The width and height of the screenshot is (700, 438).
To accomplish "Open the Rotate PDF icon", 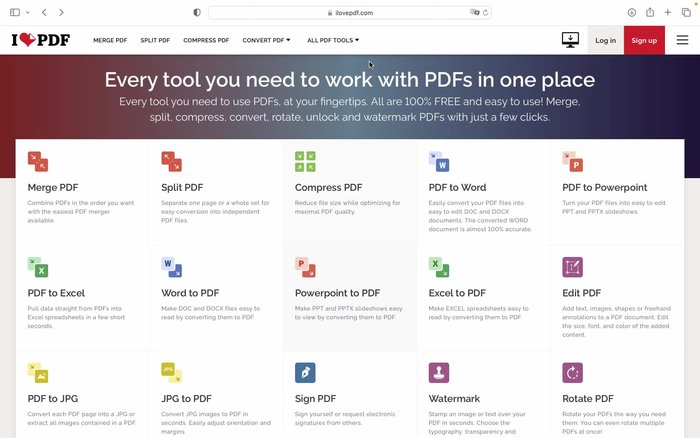I will [573, 373].
